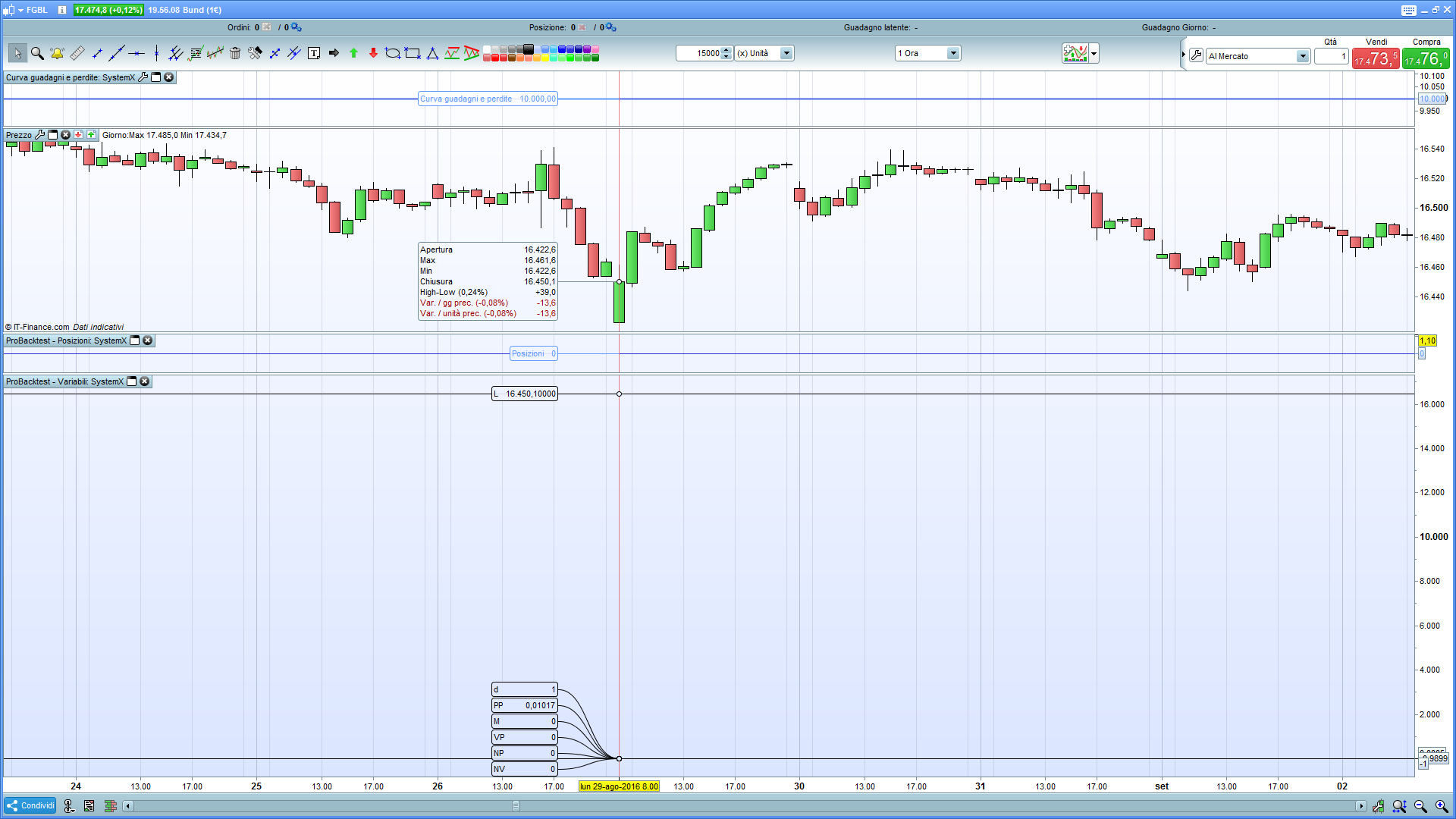Click the Condividi share button
The image size is (1456, 819).
tap(30, 805)
